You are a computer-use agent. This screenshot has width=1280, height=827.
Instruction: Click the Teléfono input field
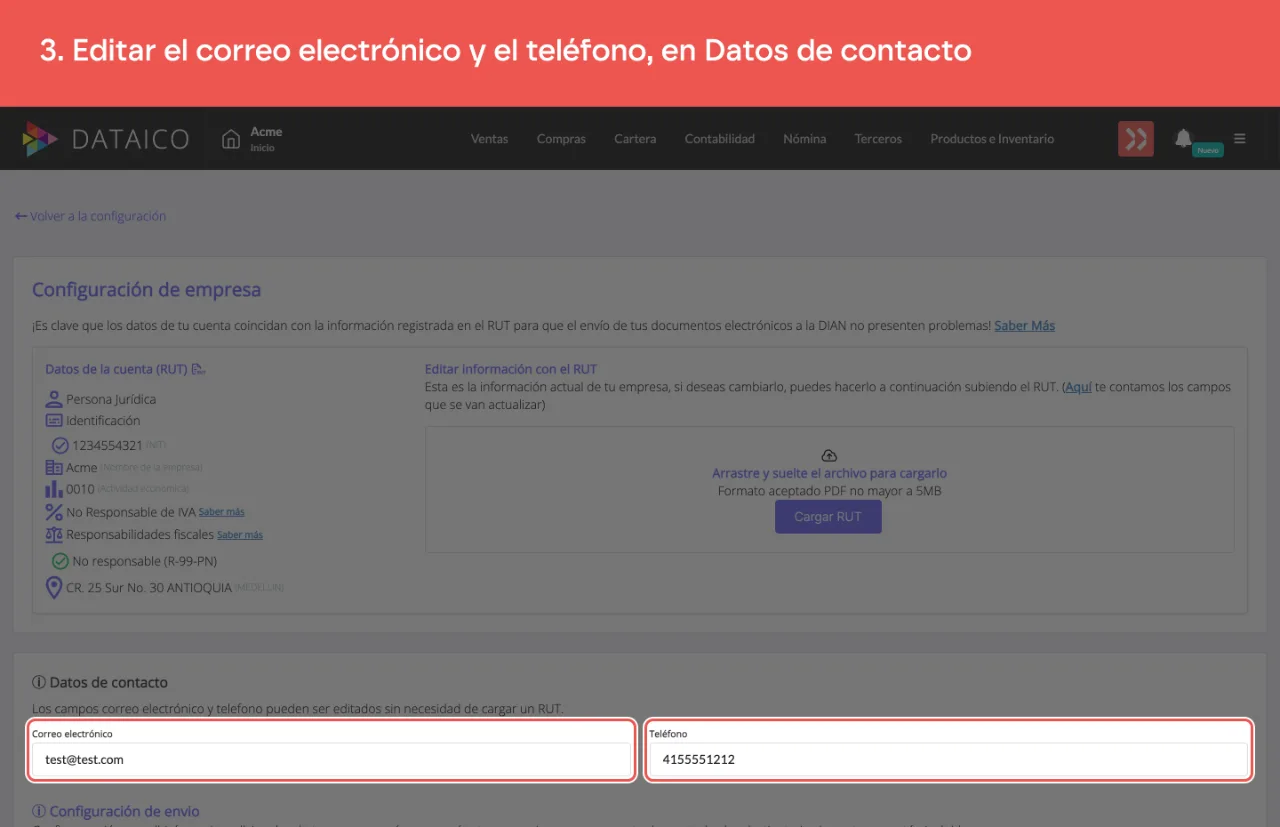pyautogui.click(x=948, y=760)
